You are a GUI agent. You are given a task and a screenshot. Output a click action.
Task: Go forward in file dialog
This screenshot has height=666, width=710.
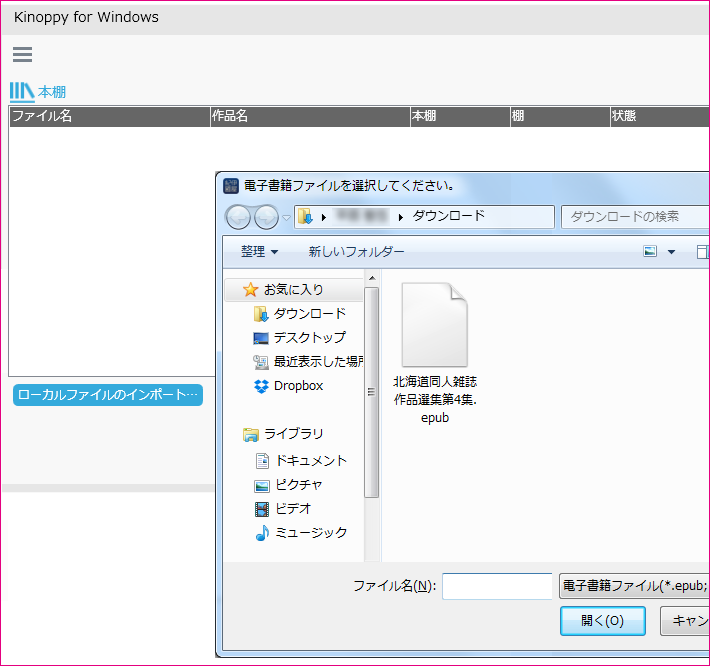(x=266, y=217)
